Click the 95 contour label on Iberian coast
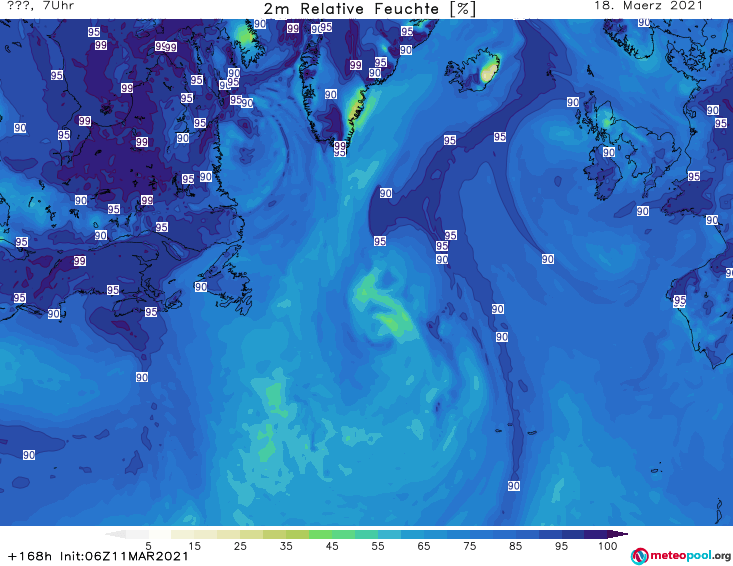Viewport: 733px width, 566px height. (x=680, y=301)
